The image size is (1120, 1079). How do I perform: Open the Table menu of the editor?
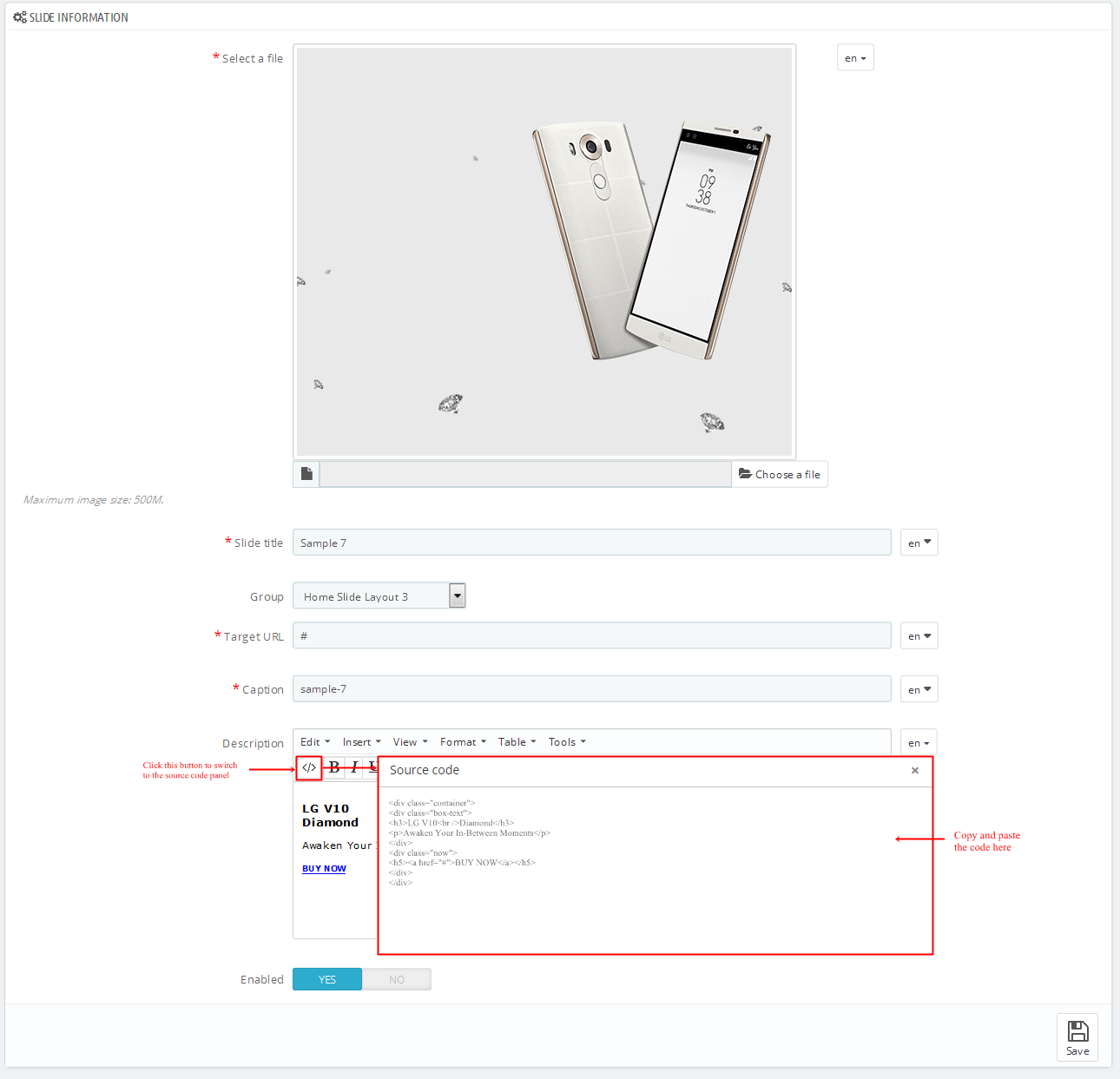point(517,742)
